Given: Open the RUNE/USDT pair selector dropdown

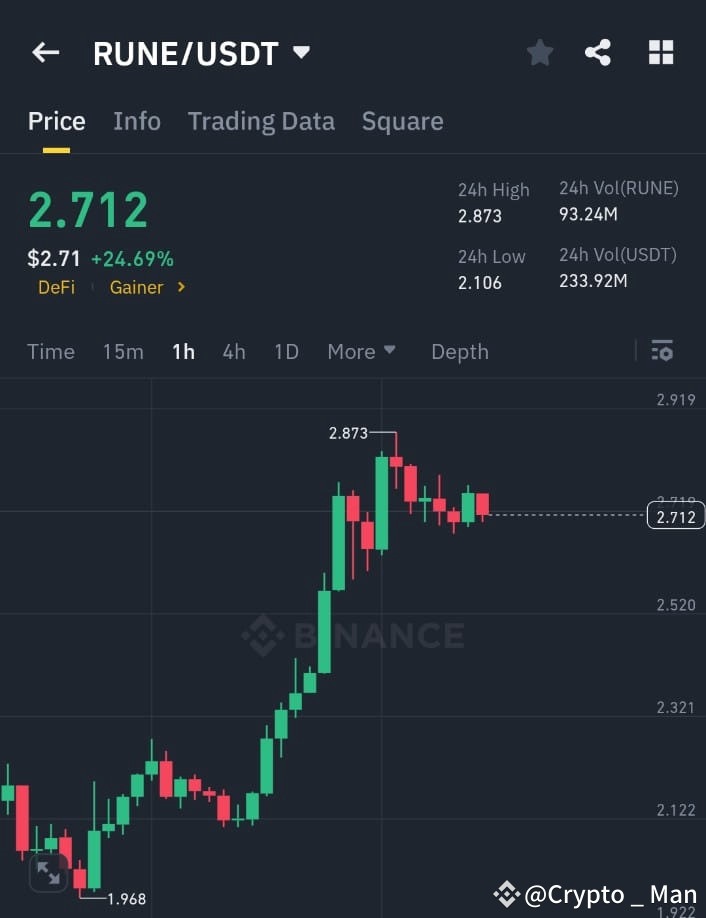Looking at the screenshot, I should pyautogui.click(x=302, y=52).
